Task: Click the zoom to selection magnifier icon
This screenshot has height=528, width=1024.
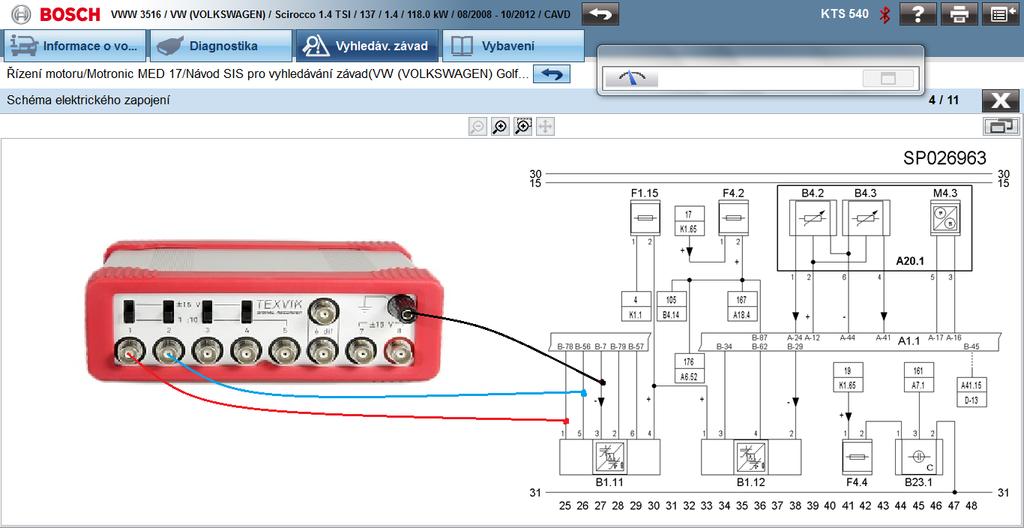Action: (522, 127)
